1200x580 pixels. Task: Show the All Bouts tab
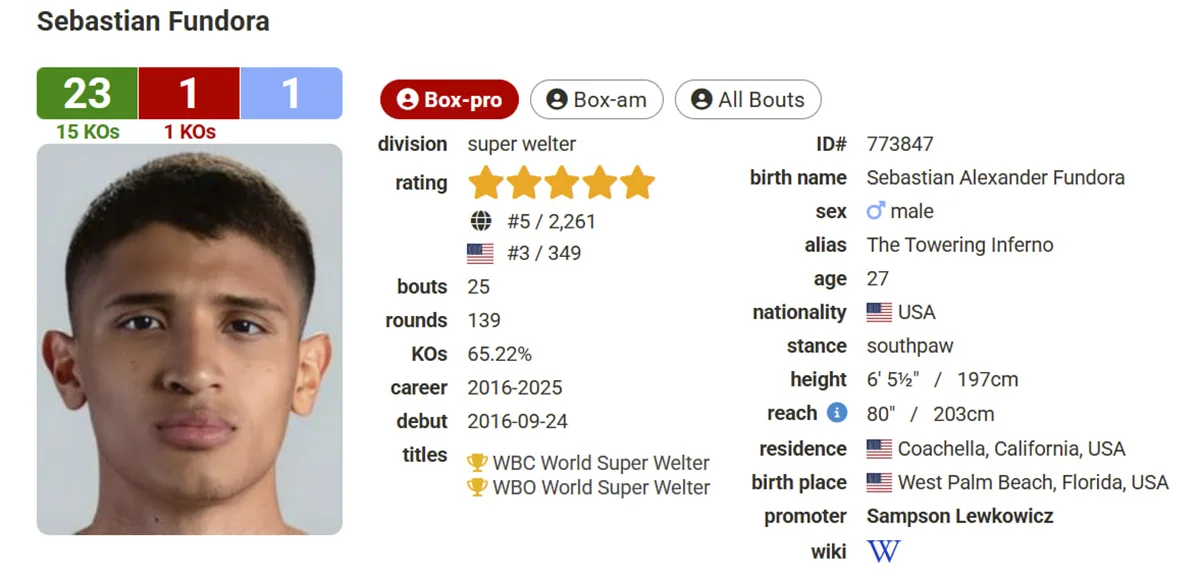pos(748,100)
